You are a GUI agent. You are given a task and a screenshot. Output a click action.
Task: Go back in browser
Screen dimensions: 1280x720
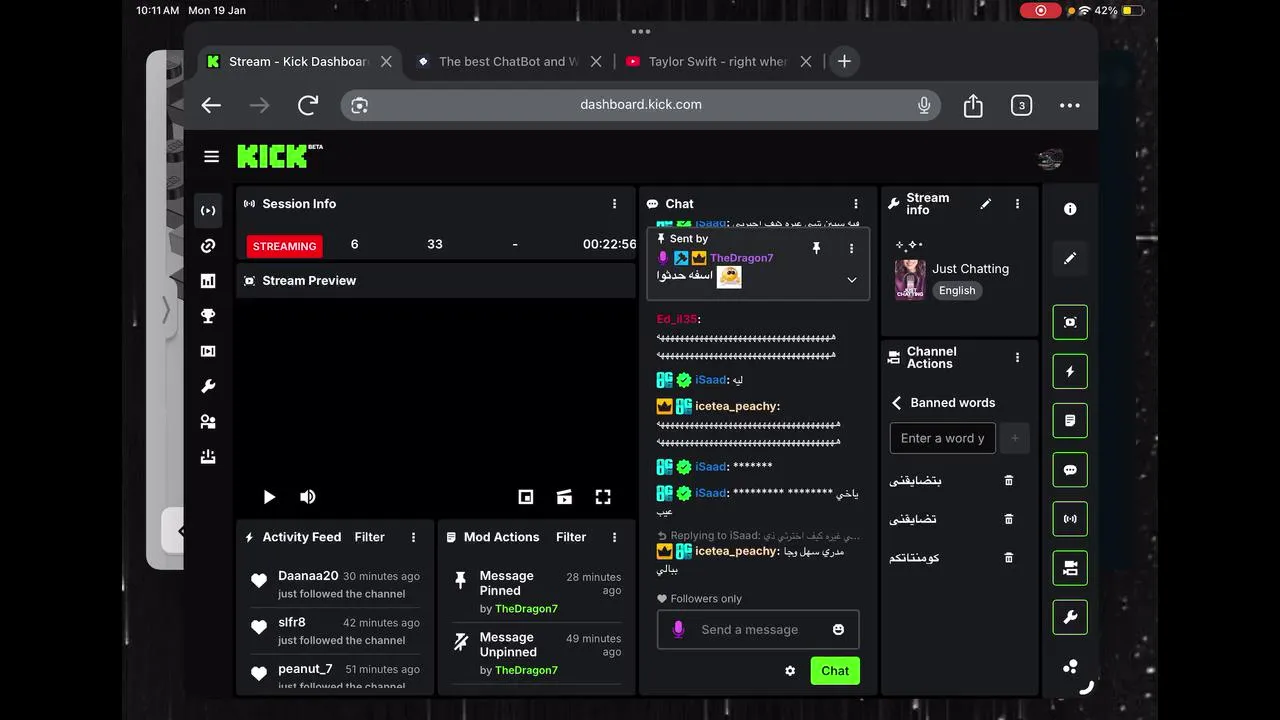[211, 105]
